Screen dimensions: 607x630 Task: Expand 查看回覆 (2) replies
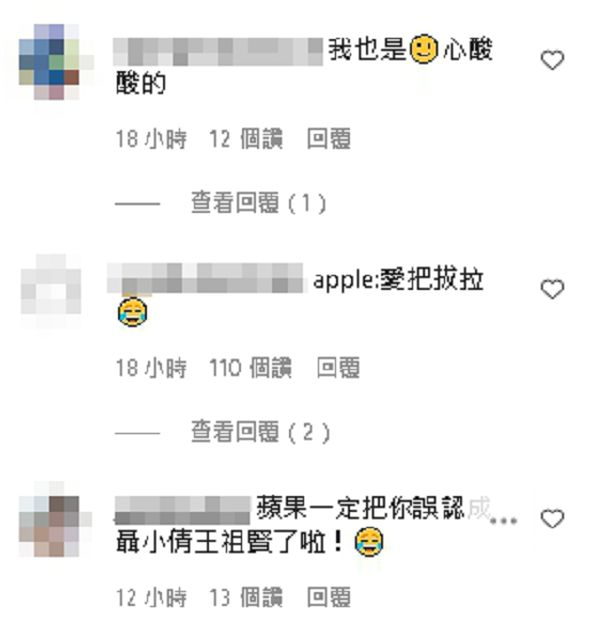pyautogui.click(x=260, y=432)
